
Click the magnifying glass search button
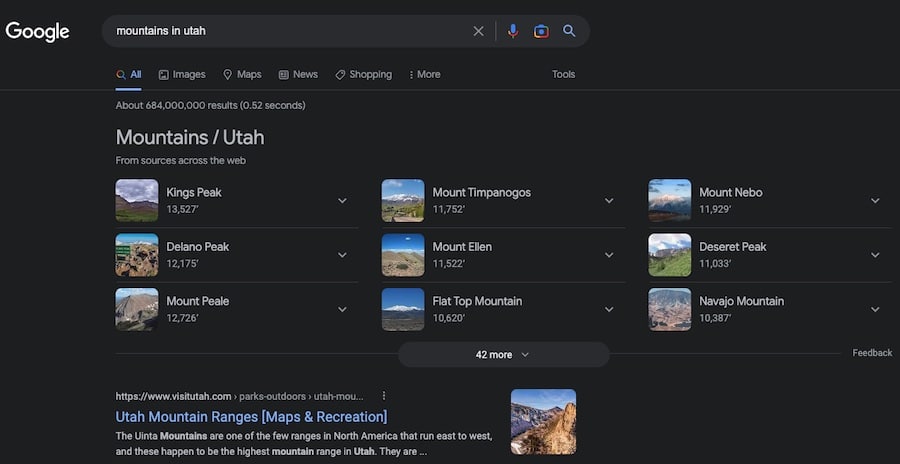[x=569, y=31]
